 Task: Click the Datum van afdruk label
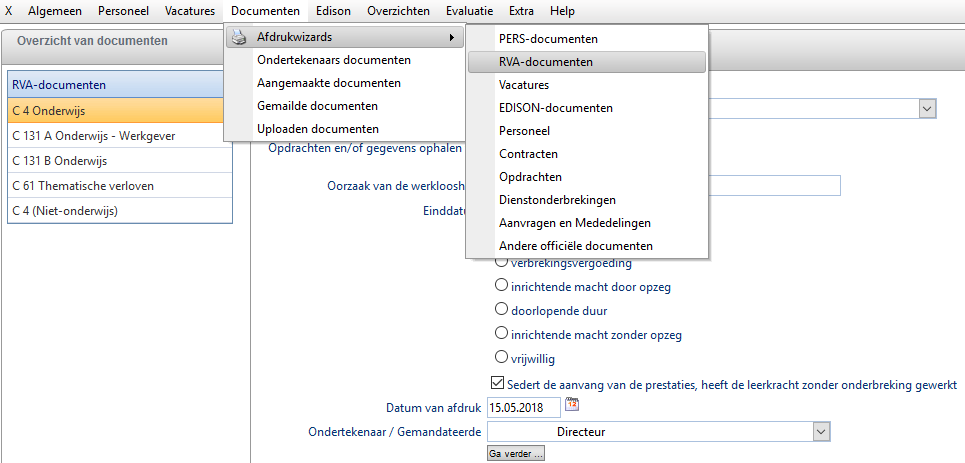(433, 408)
